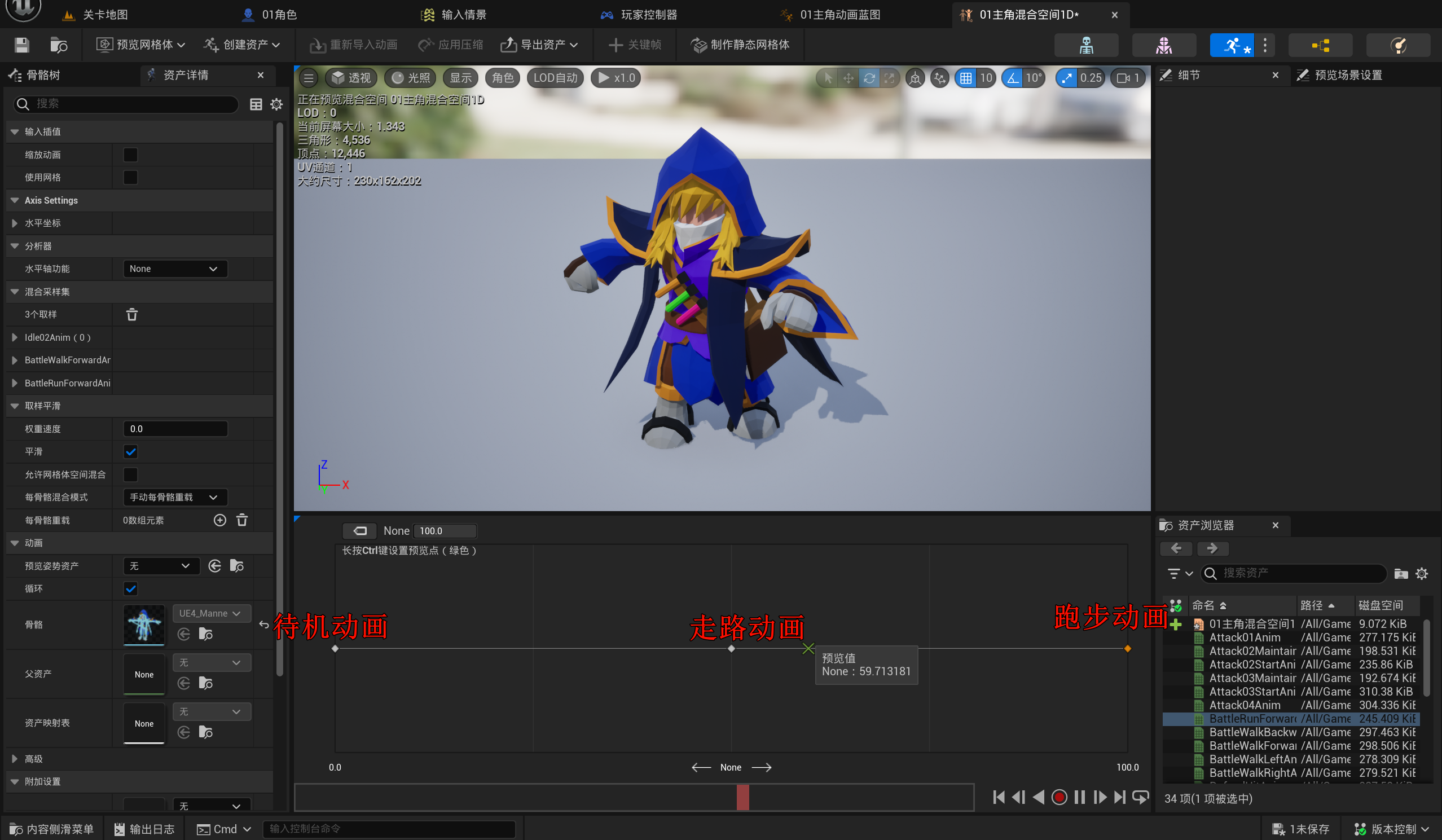Image resolution: width=1442 pixels, height=840 pixels.
Task: Open the skeleton editor mode icon
Action: (x=1085, y=45)
